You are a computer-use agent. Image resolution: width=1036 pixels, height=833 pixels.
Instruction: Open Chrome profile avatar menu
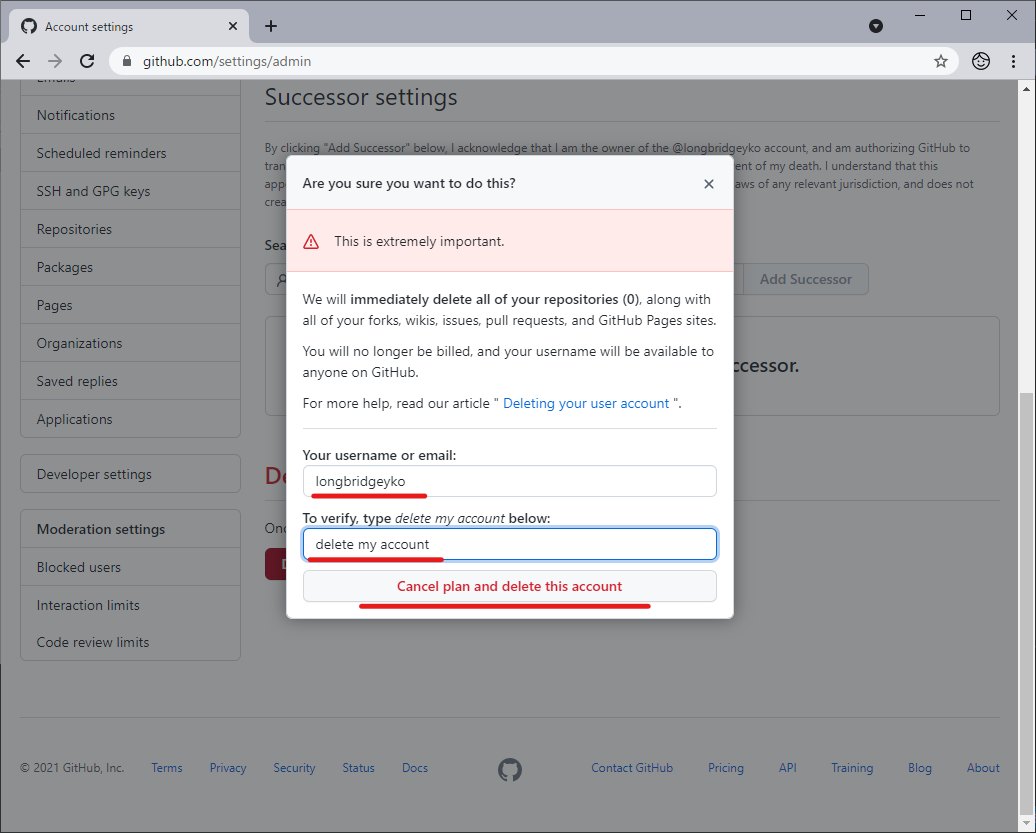(x=980, y=61)
